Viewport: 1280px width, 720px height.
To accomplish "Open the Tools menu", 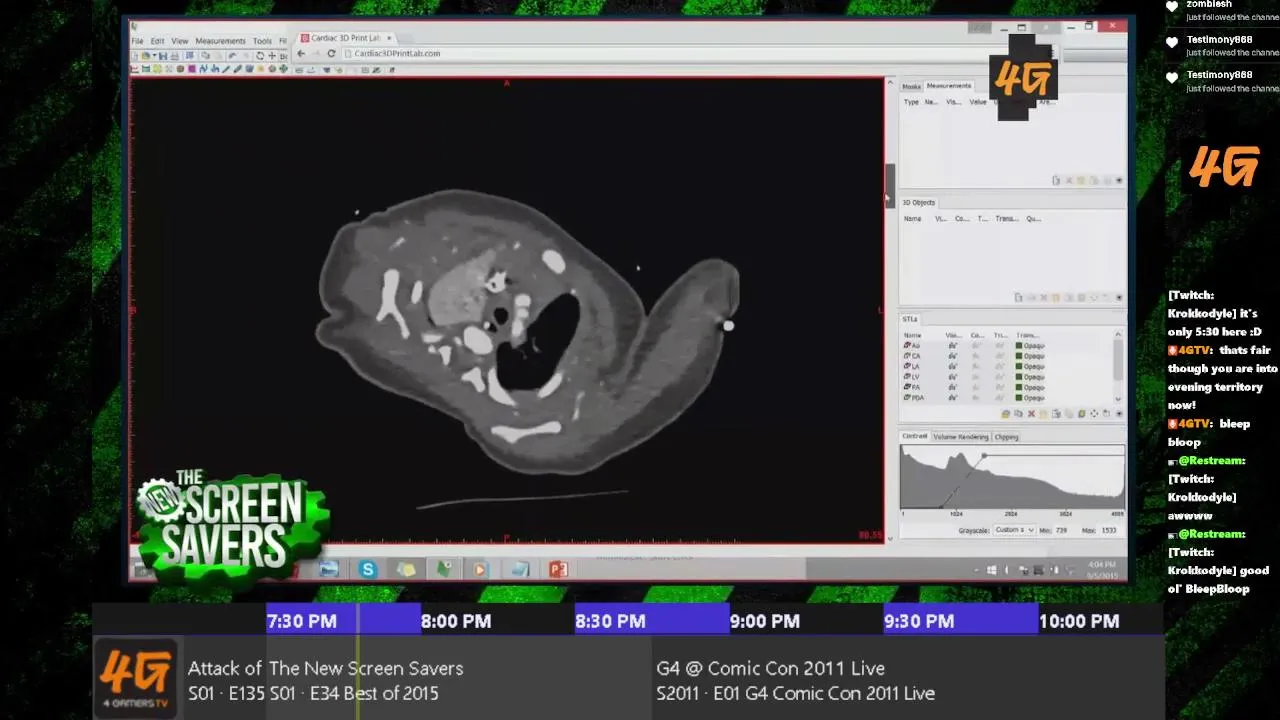I will 262,41.
